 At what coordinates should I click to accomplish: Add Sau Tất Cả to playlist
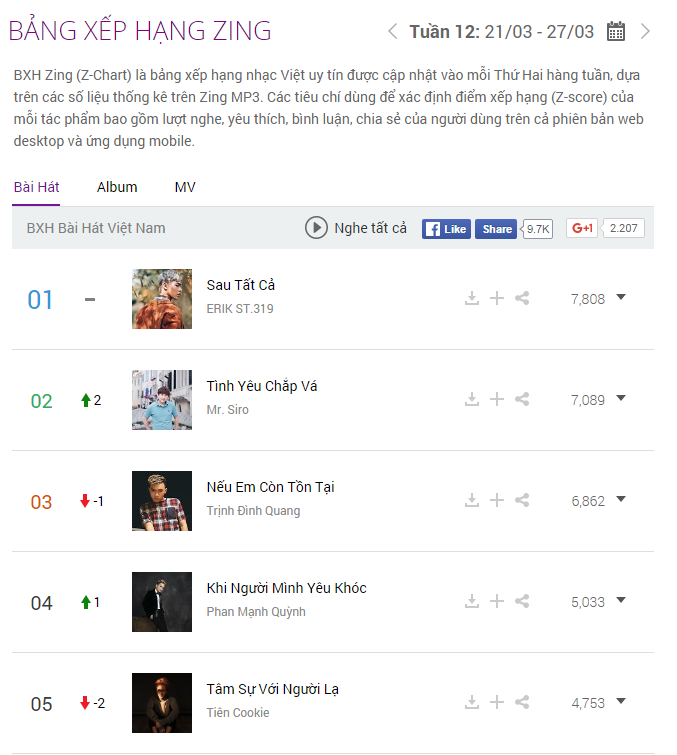tap(497, 298)
